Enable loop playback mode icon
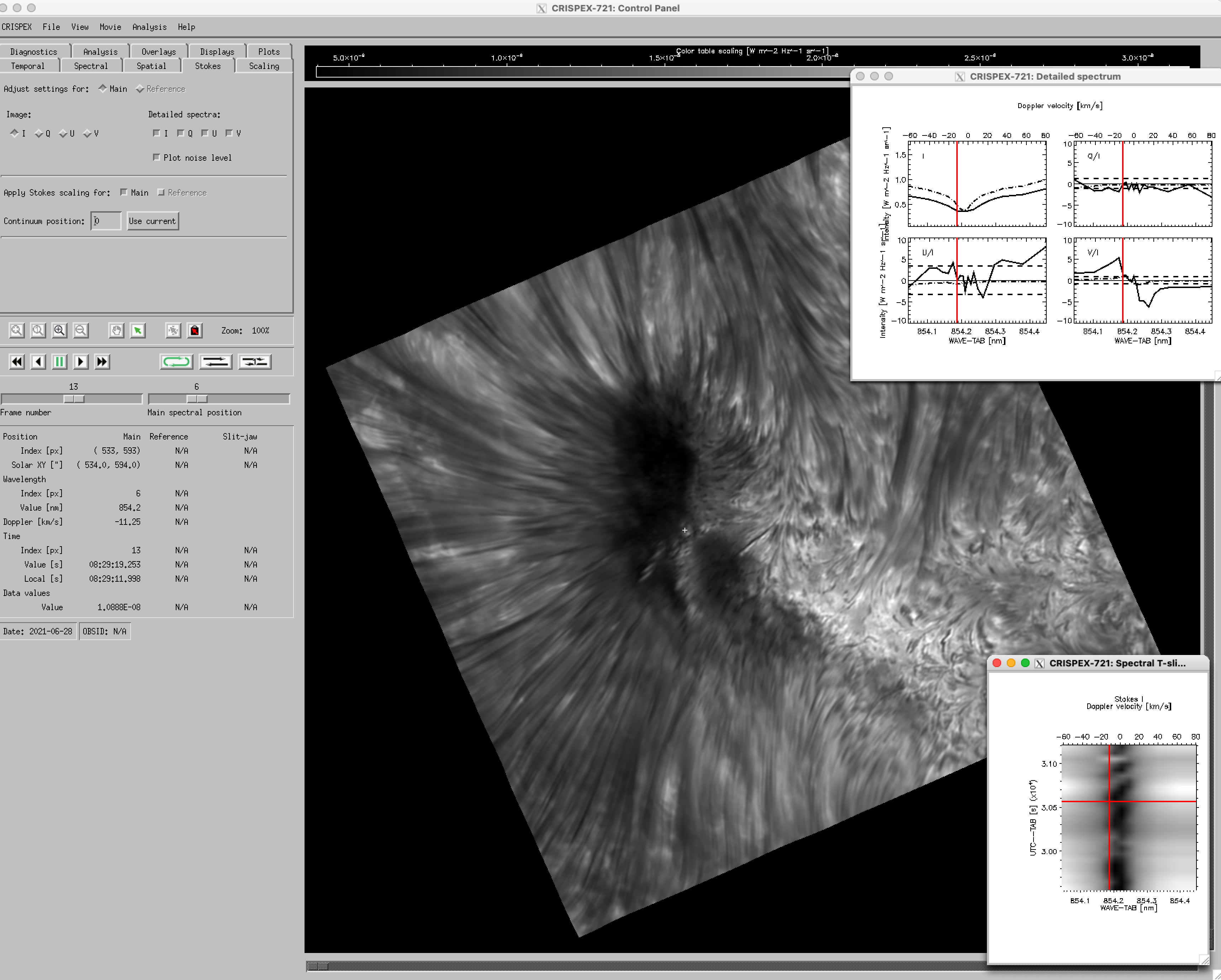 (x=177, y=362)
